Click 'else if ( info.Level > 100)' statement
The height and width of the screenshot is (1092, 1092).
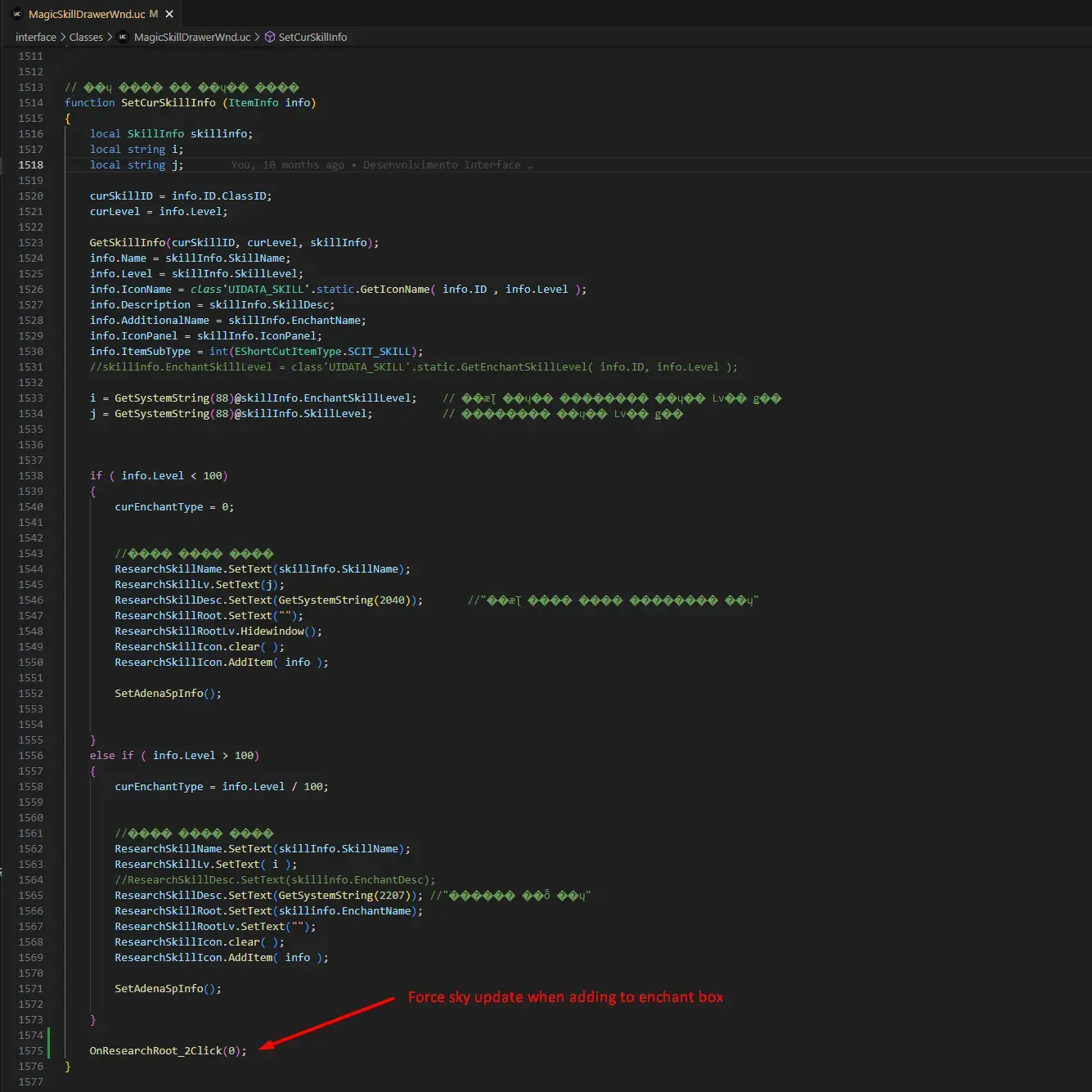pos(174,755)
